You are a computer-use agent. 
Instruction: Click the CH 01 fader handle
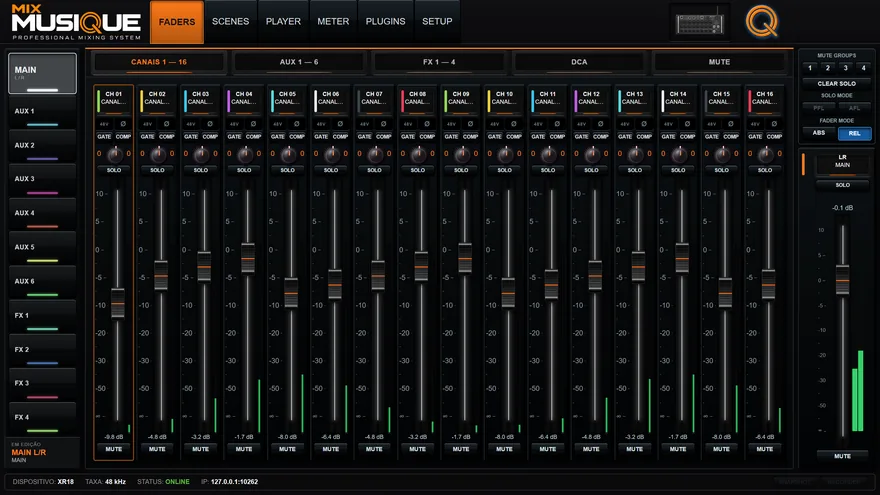click(118, 304)
